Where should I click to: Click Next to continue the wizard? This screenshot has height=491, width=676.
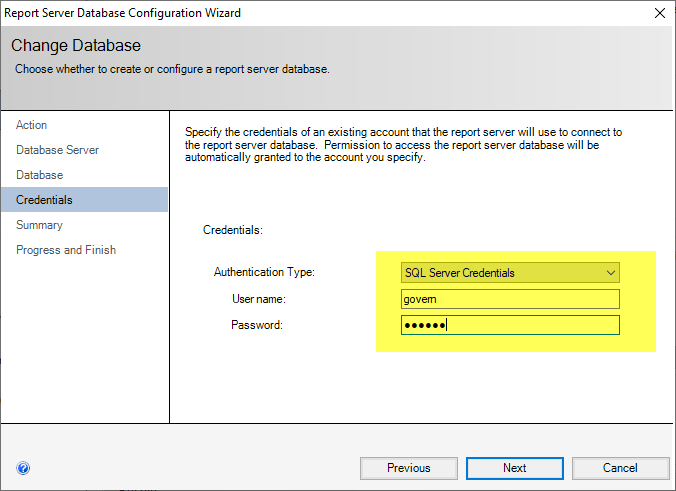click(514, 468)
